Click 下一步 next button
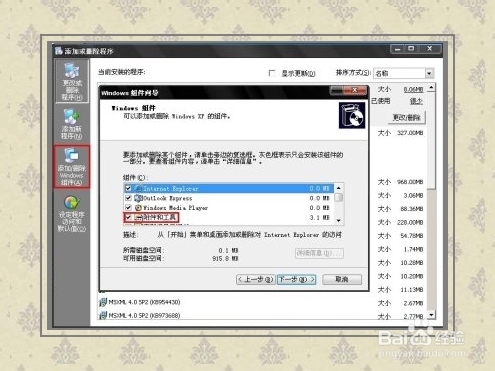The height and width of the screenshot is (371, 495). [297, 279]
